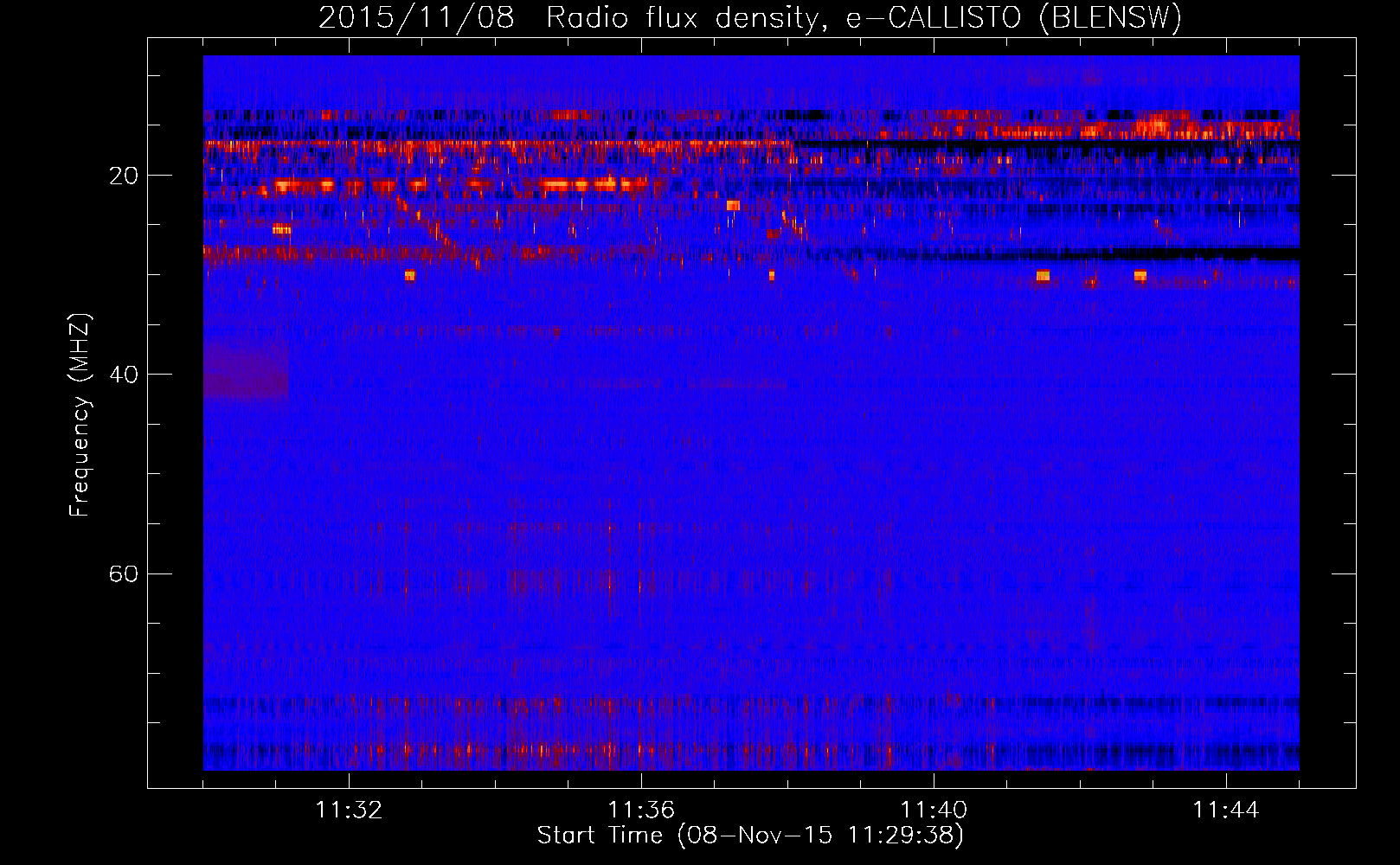Select the 11:40 time tick label
This screenshot has width=1400, height=865.
click(934, 810)
